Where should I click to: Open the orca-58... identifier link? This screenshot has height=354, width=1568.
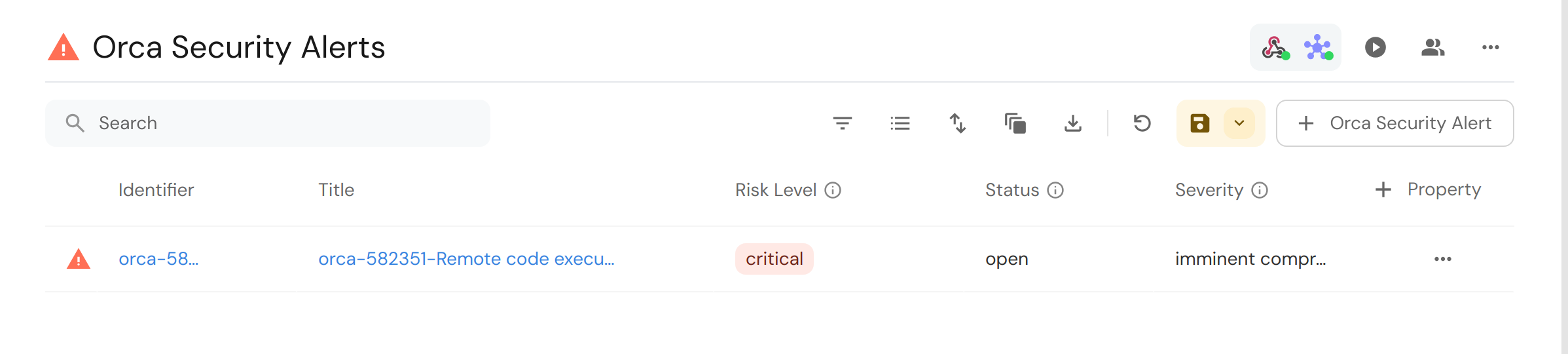click(x=158, y=259)
